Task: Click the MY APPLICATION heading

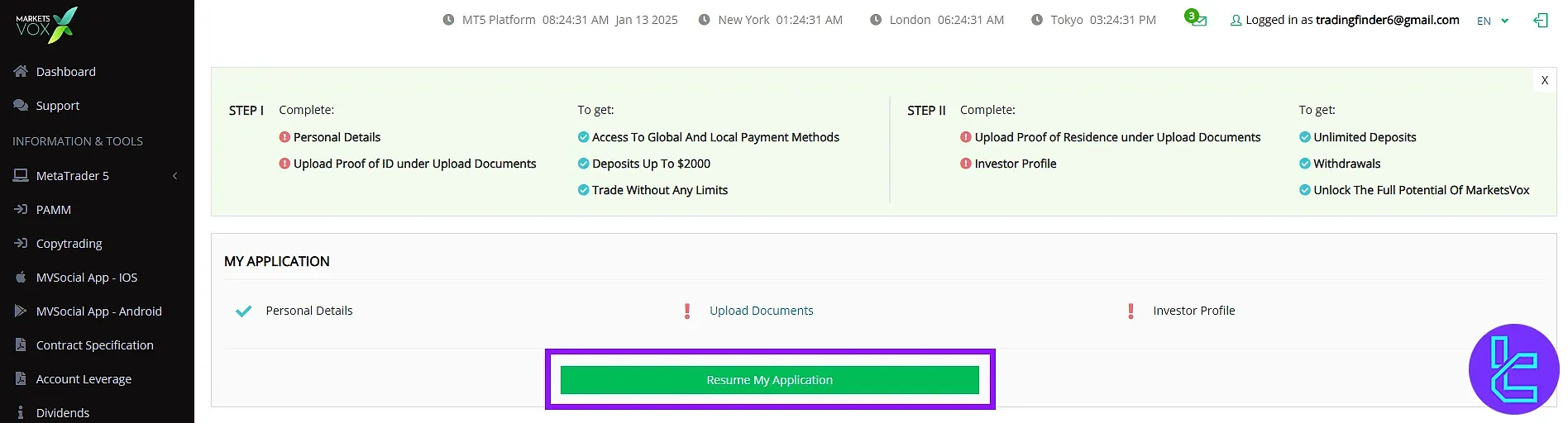Action: pos(277,261)
